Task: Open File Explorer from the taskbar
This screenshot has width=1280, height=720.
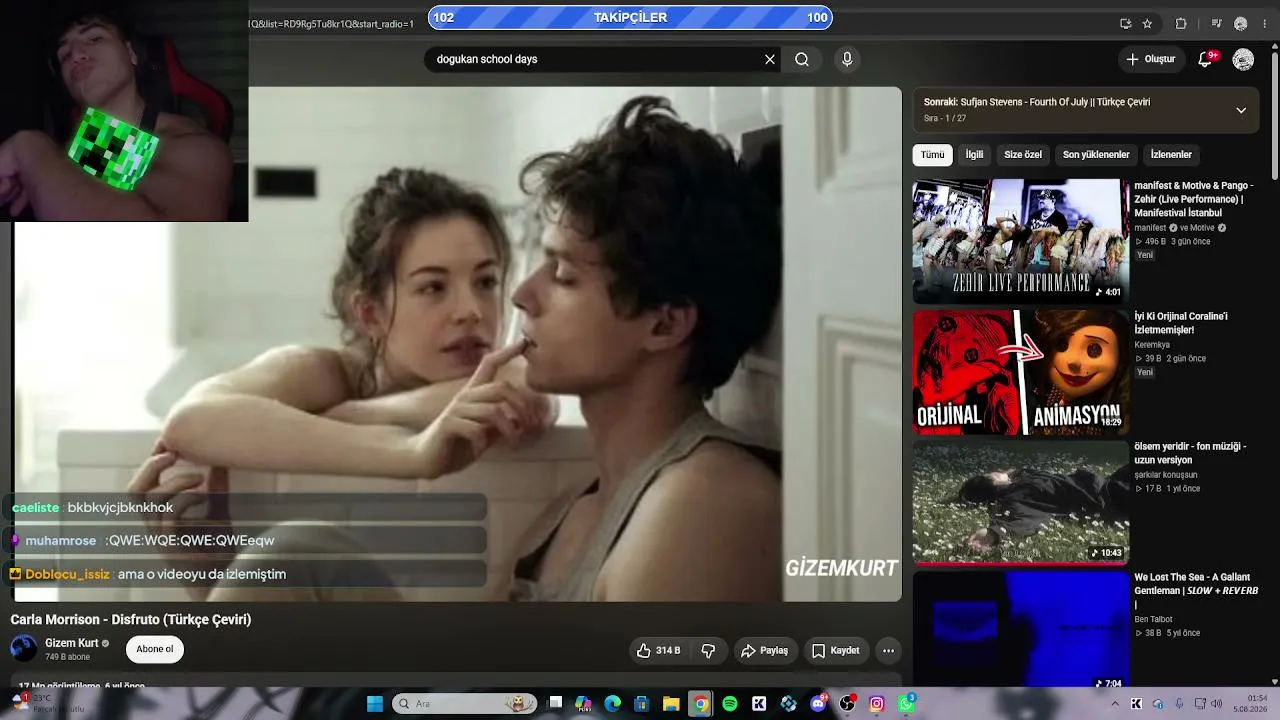Action: pyautogui.click(x=671, y=704)
